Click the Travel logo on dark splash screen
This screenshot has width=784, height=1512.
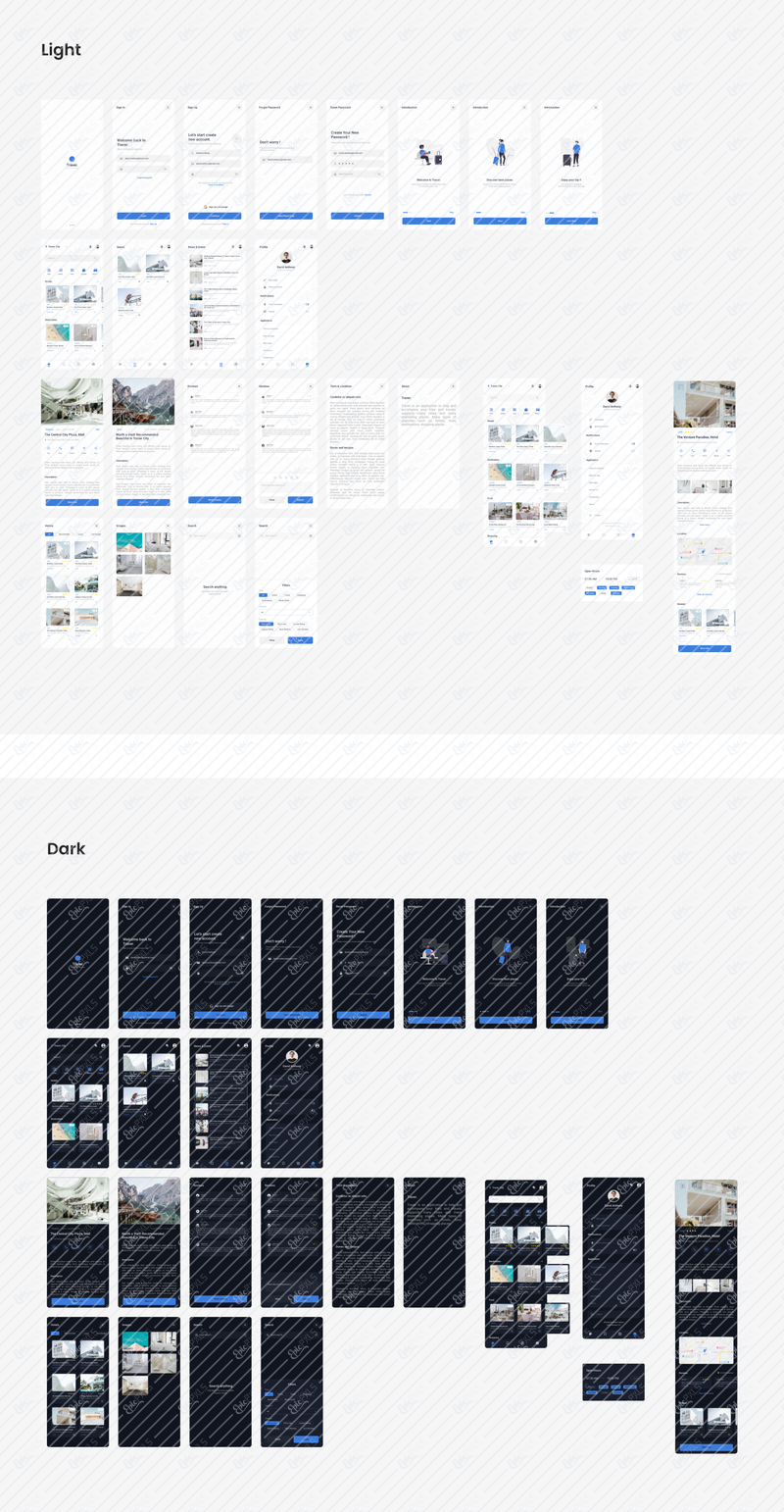(x=77, y=959)
